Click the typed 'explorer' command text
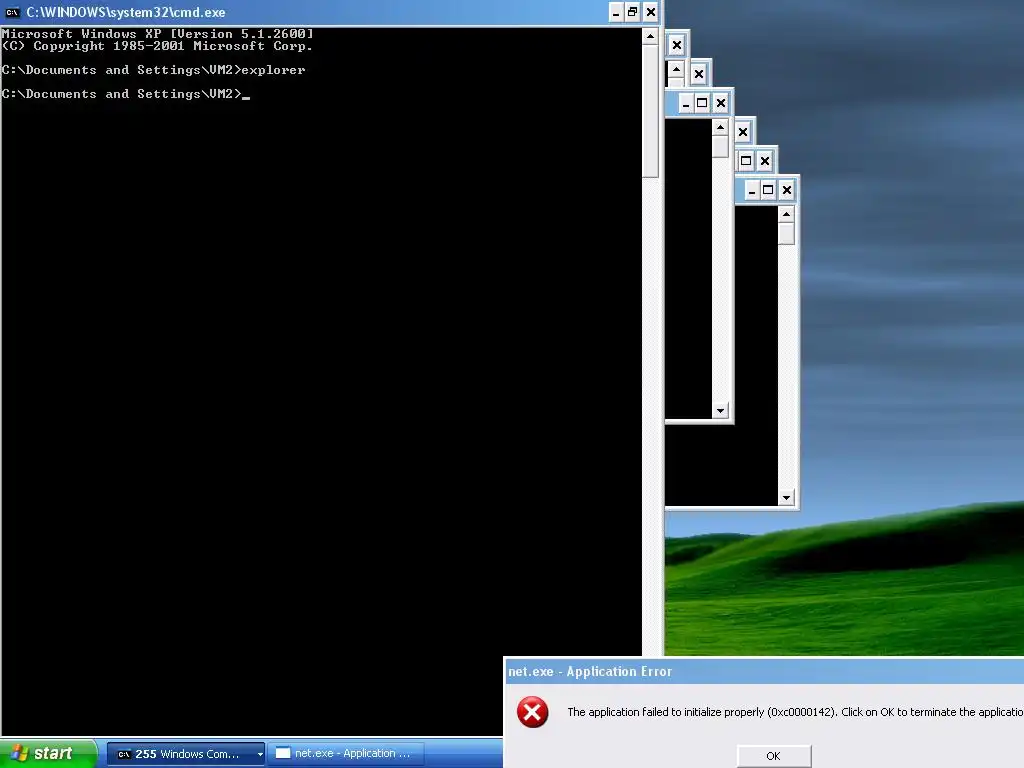Screen dimensions: 1024x768 (273, 70)
